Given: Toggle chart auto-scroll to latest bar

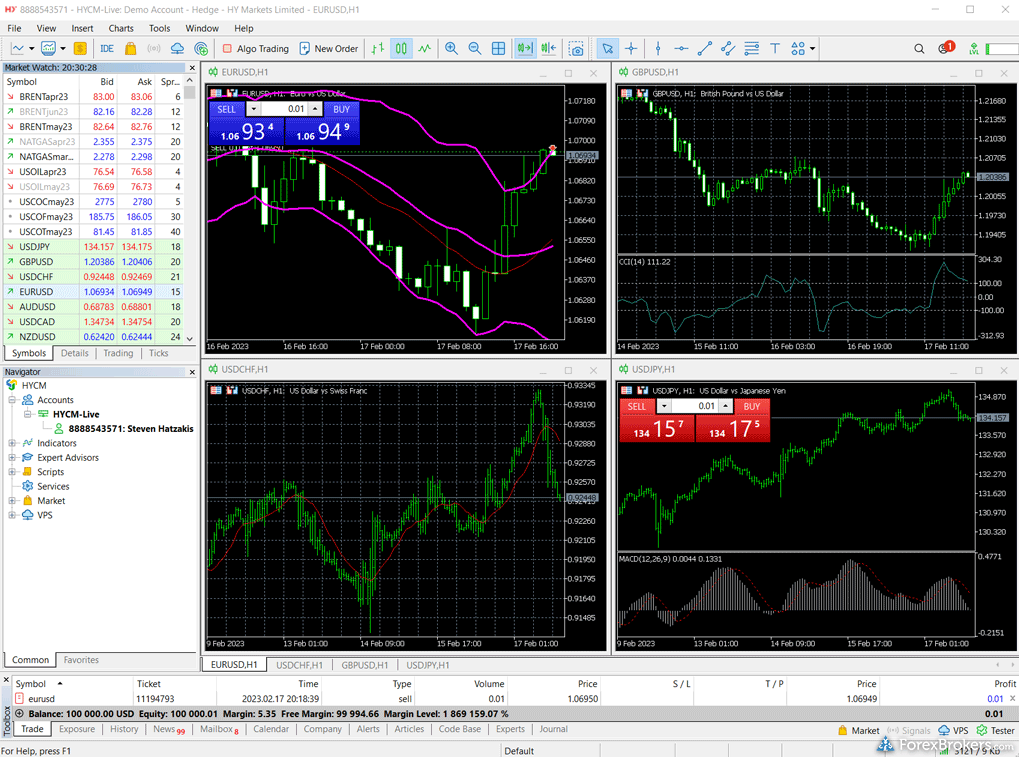Looking at the screenshot, I should tap(525, 49).
